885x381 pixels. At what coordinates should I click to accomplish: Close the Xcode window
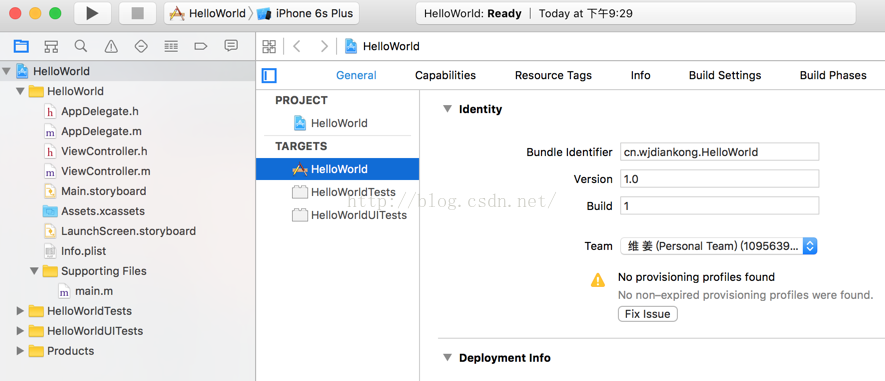point(15,14)
